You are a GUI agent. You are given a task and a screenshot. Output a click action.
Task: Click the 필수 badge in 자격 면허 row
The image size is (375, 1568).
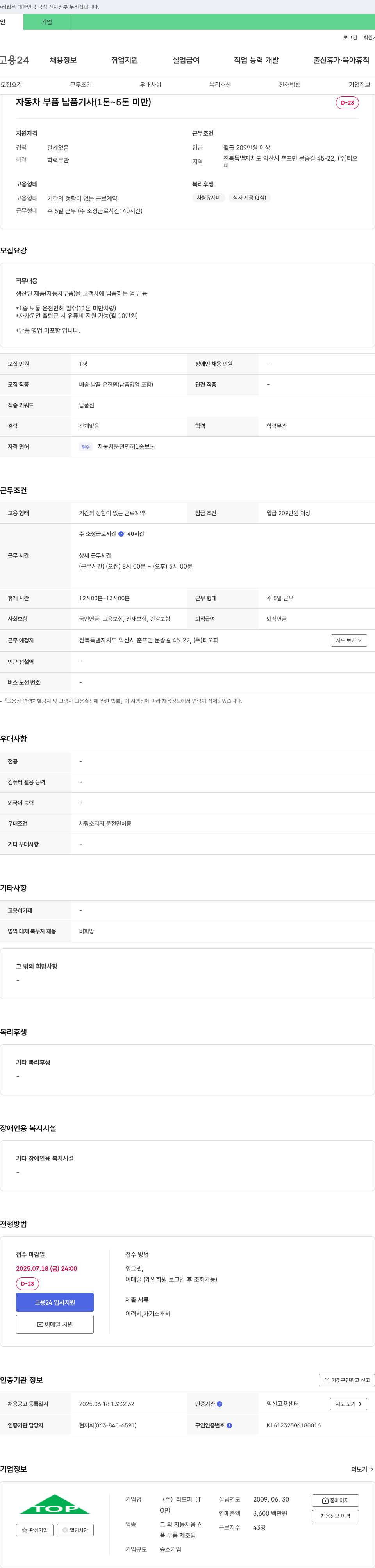(86, 447)
